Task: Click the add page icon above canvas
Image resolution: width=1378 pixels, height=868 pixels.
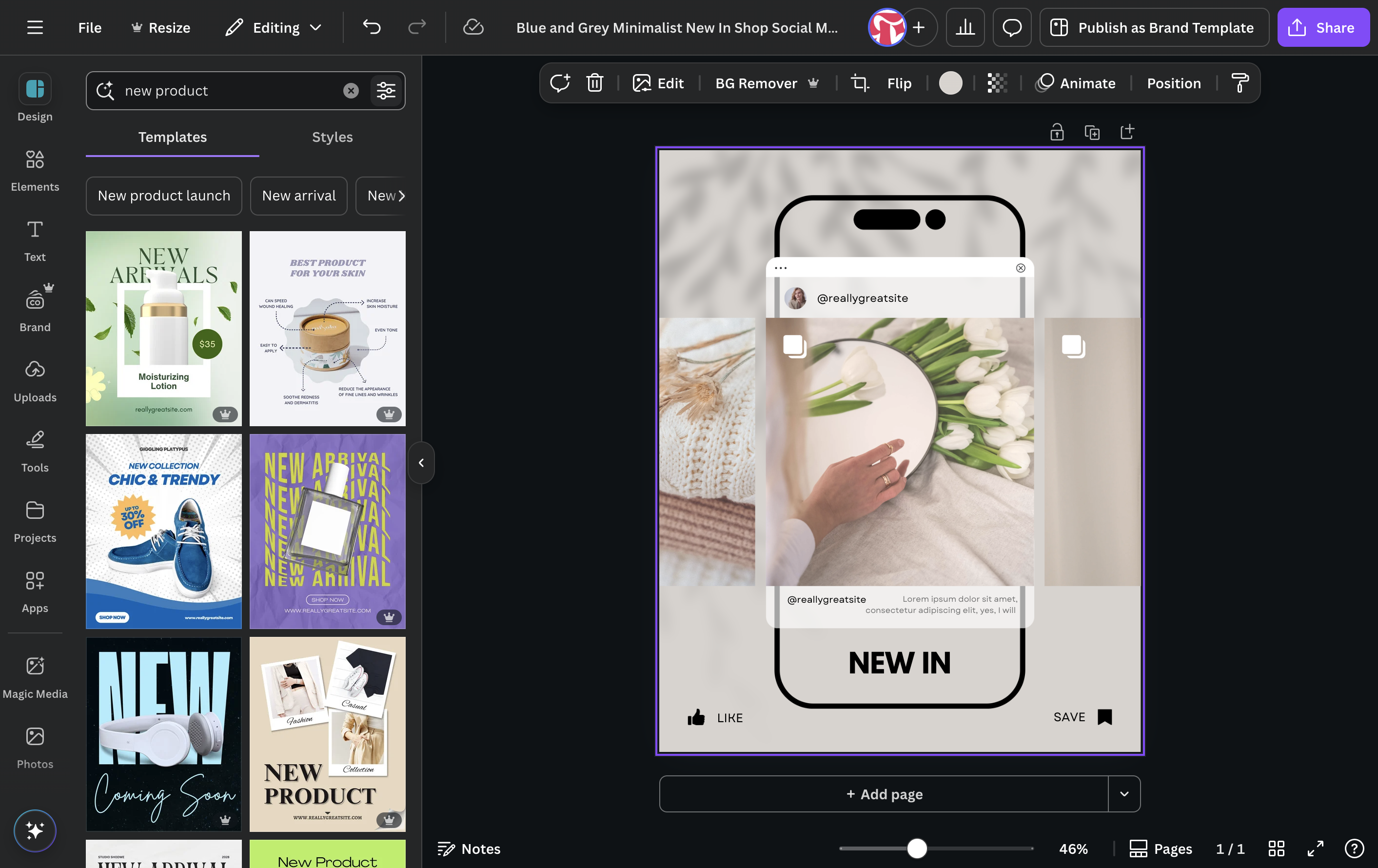Action: 1127,132
